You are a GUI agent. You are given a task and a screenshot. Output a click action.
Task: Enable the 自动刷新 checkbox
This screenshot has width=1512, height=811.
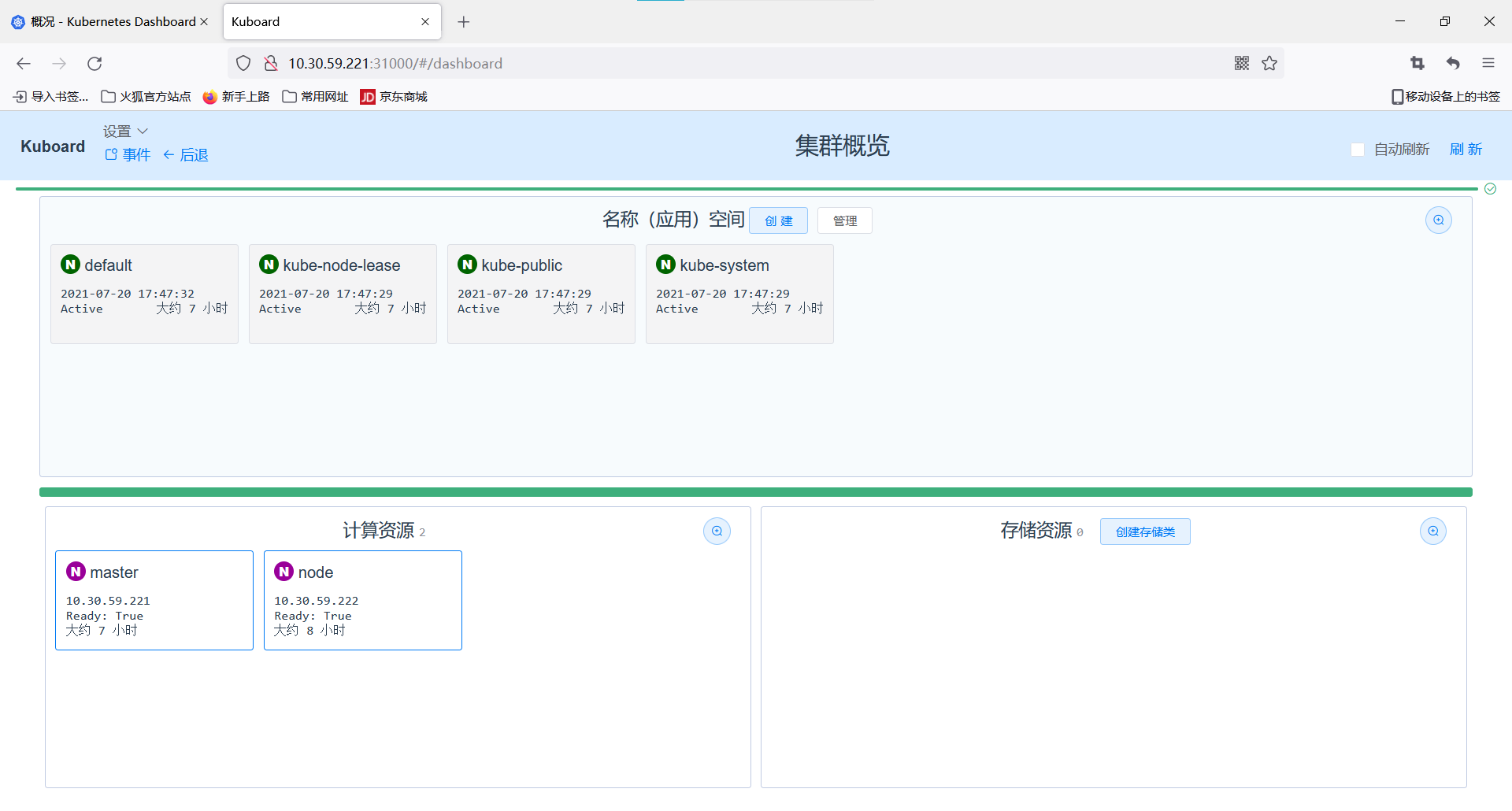[x=1358, y=150]
